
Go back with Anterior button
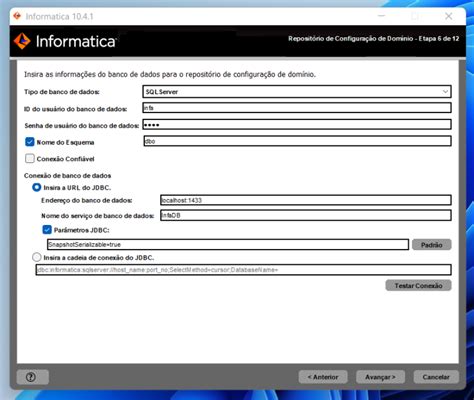pos(323,377)
